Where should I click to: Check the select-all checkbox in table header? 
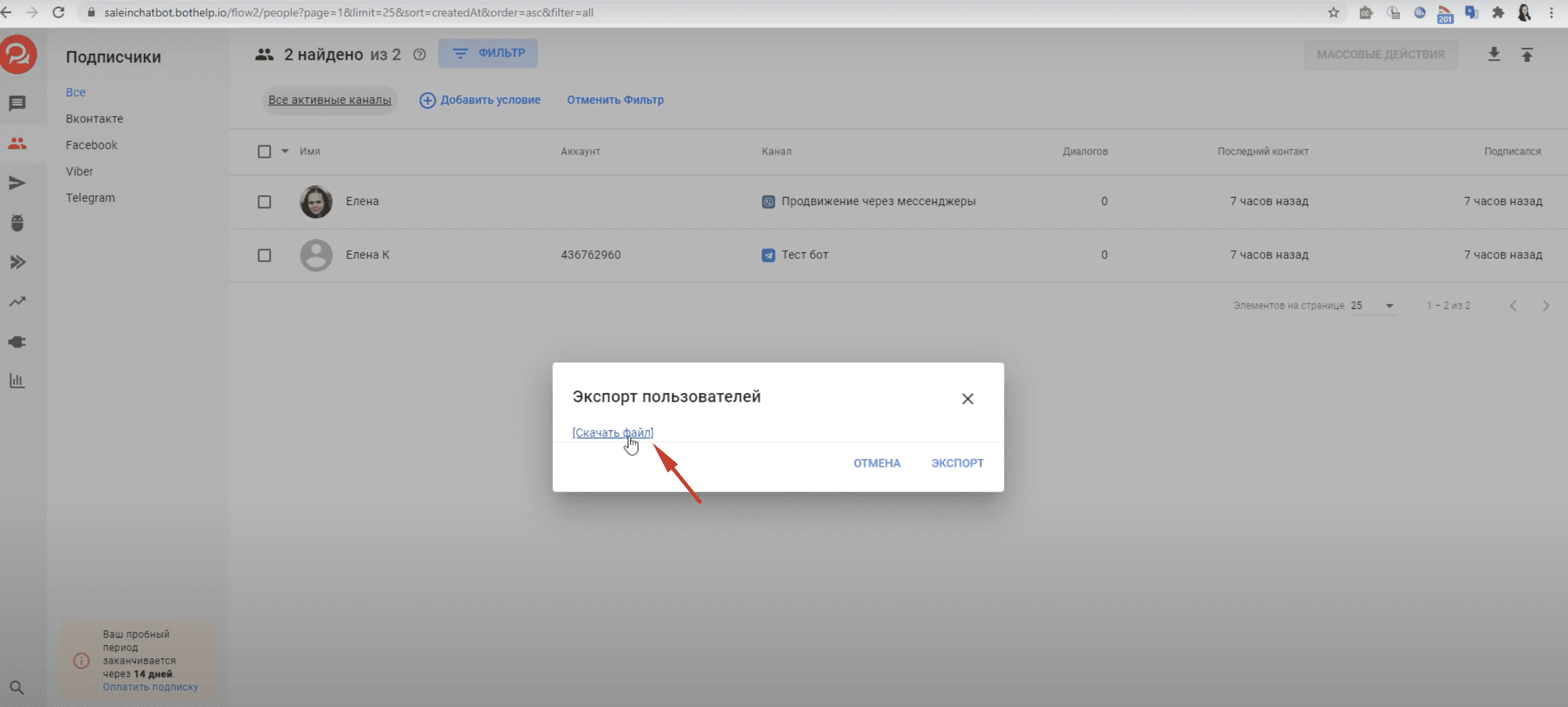point(264,151)
